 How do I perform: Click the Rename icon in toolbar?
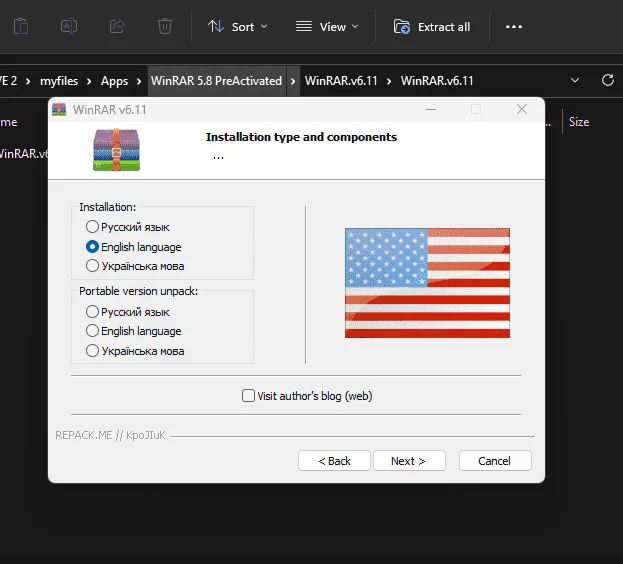[x=69, y=27]
